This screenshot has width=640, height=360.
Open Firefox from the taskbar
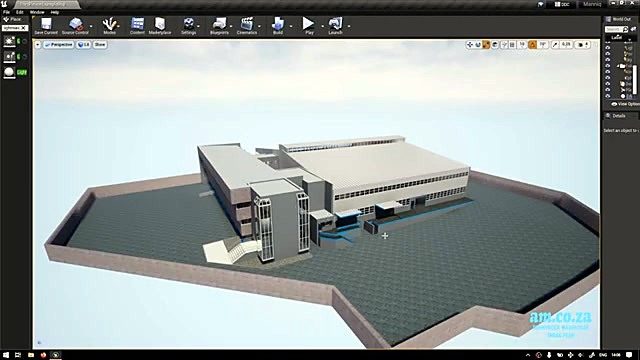coord(43,355)
